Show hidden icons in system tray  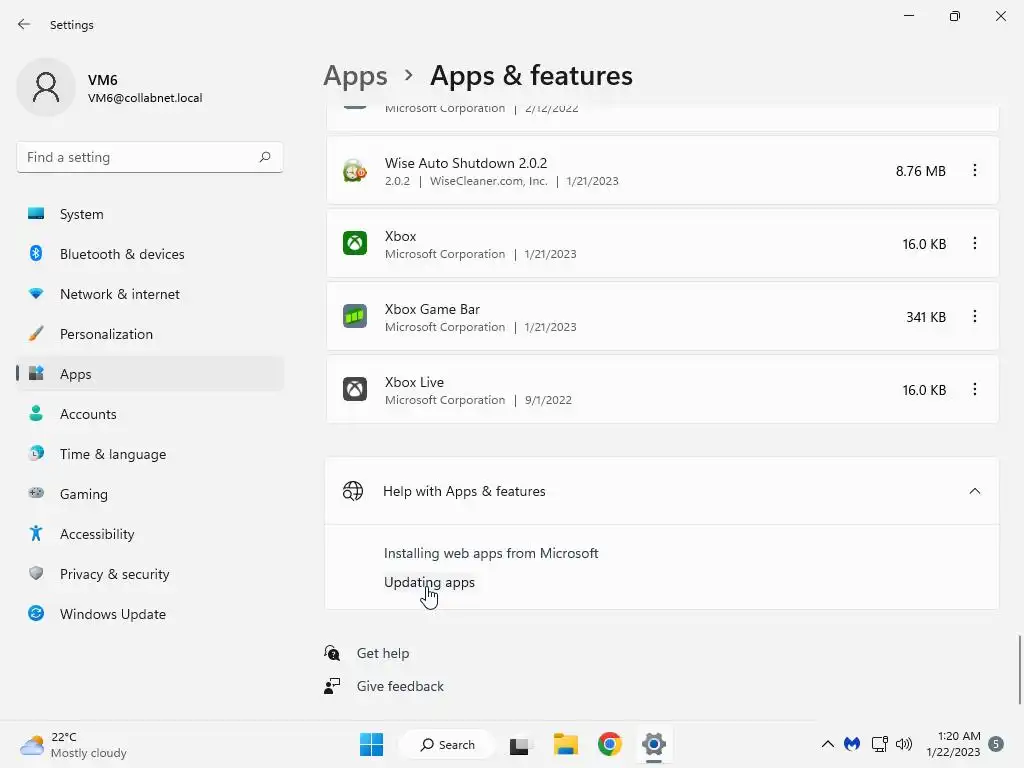coord(827,744)
